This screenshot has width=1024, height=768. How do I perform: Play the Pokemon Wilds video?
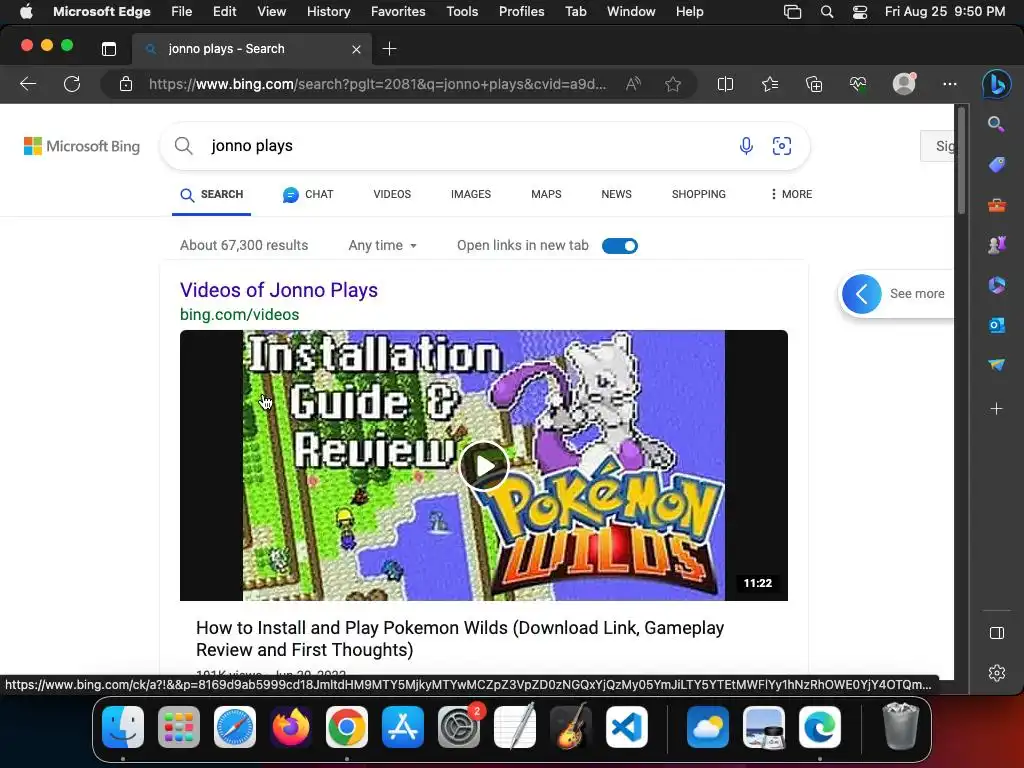484,466
